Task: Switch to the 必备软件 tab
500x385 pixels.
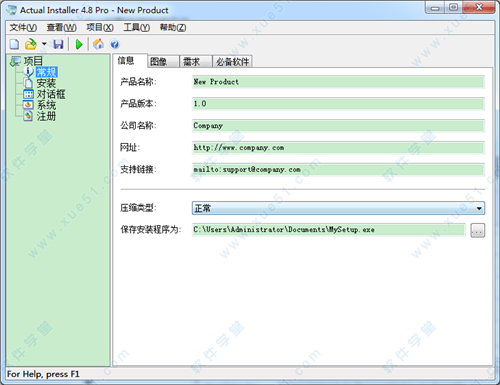Action: (232, 62)
